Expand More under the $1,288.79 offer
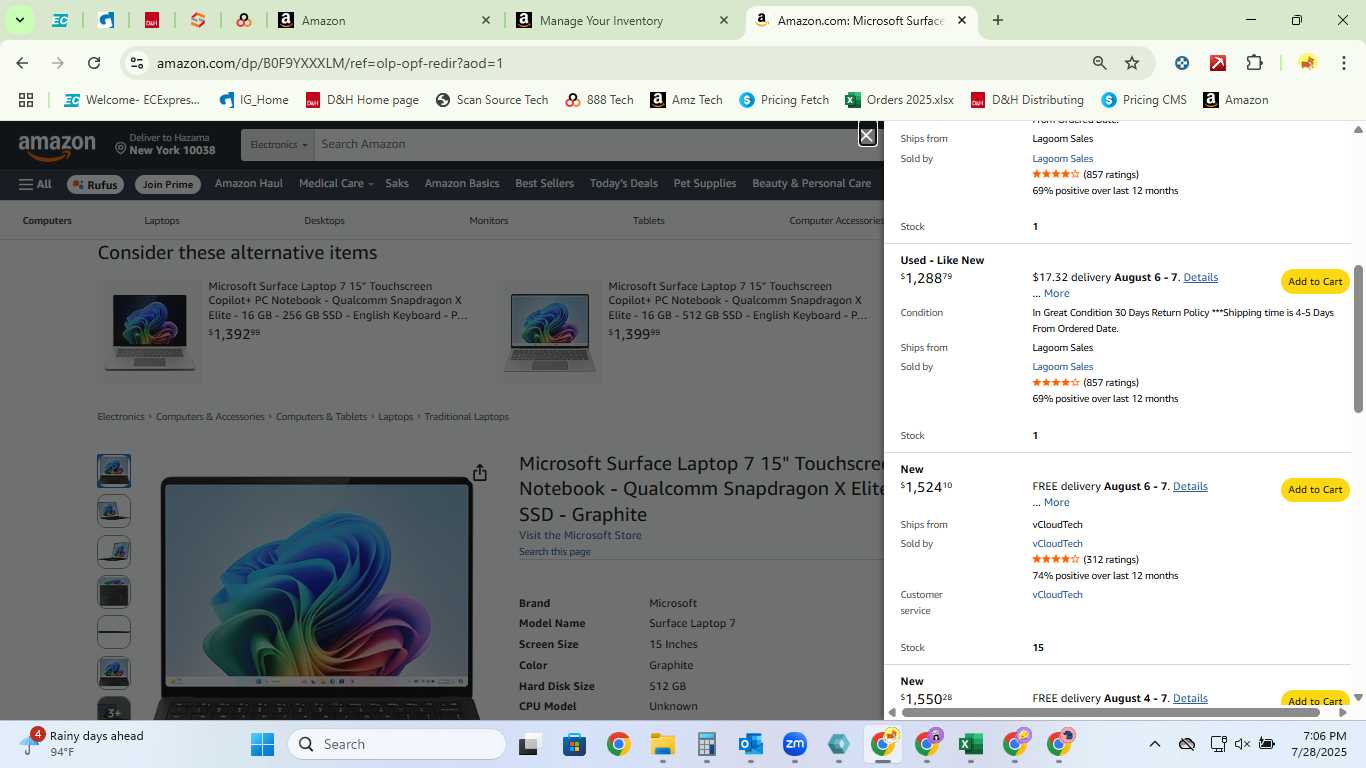This screenshot has width=1366, height=768. [x=1056, y=294]
